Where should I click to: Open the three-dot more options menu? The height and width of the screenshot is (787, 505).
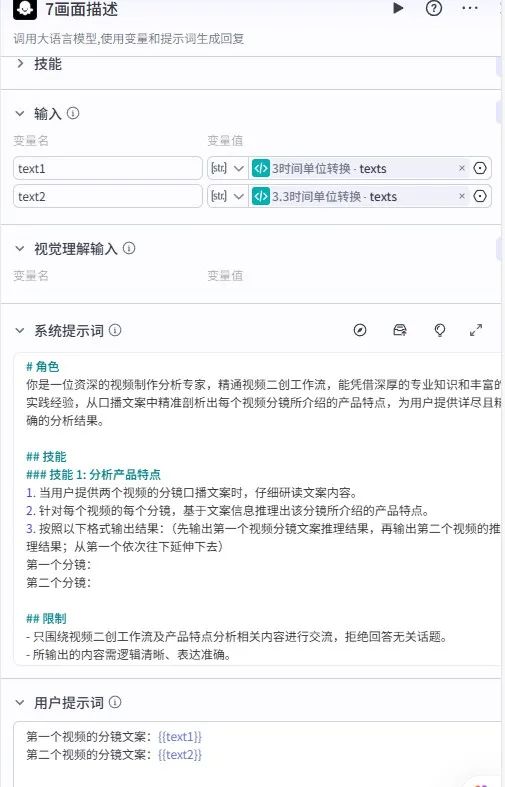pos(470,8)
